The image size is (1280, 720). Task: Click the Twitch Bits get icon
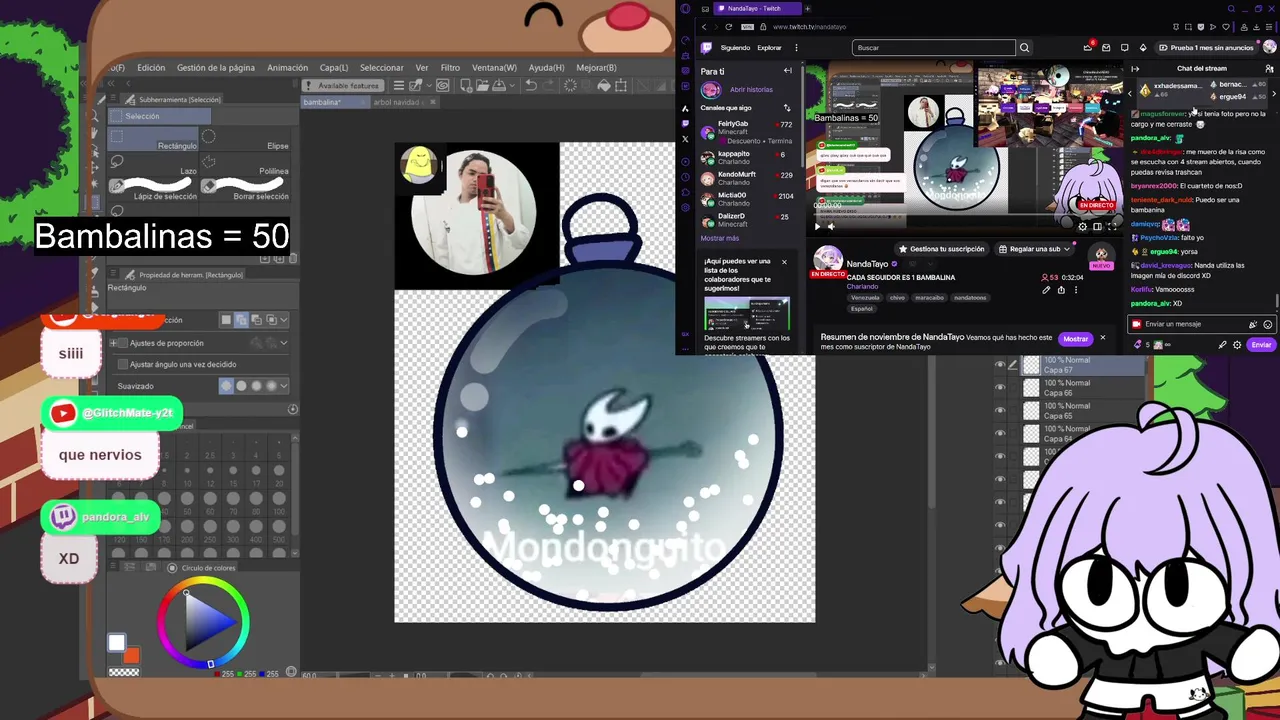1143,47
